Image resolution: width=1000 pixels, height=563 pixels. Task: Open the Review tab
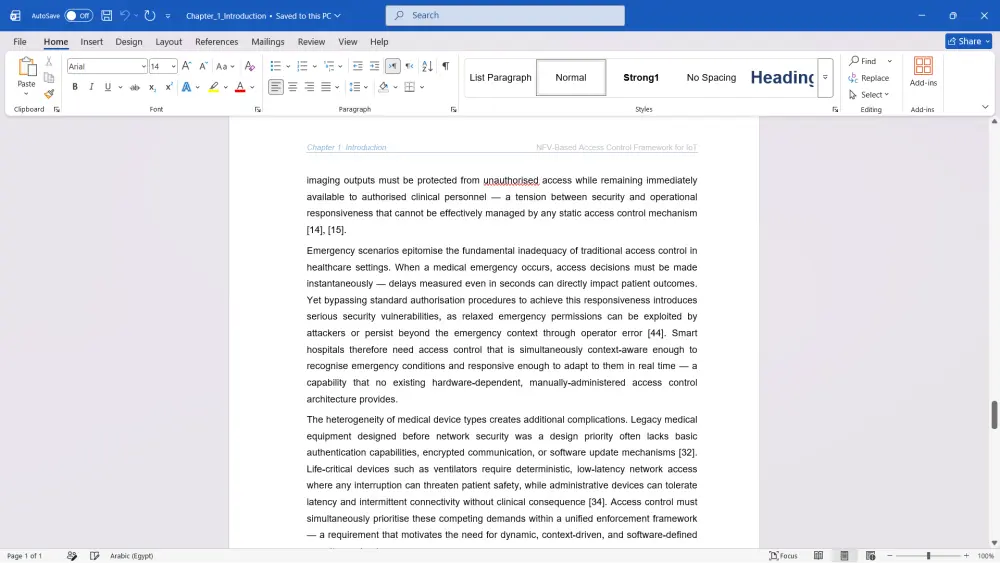[311, 41]
